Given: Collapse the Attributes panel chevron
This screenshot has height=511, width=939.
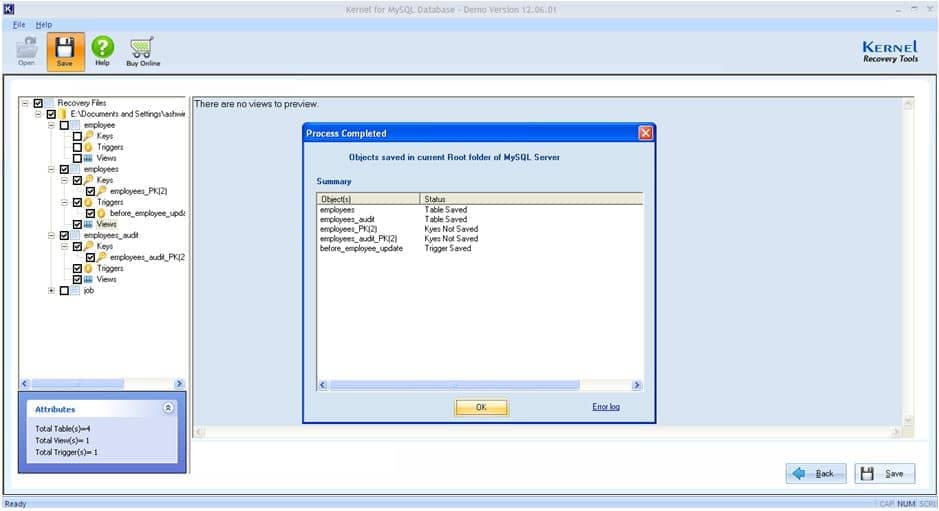Looking at the screenshot, I should [x=168, y=408].
